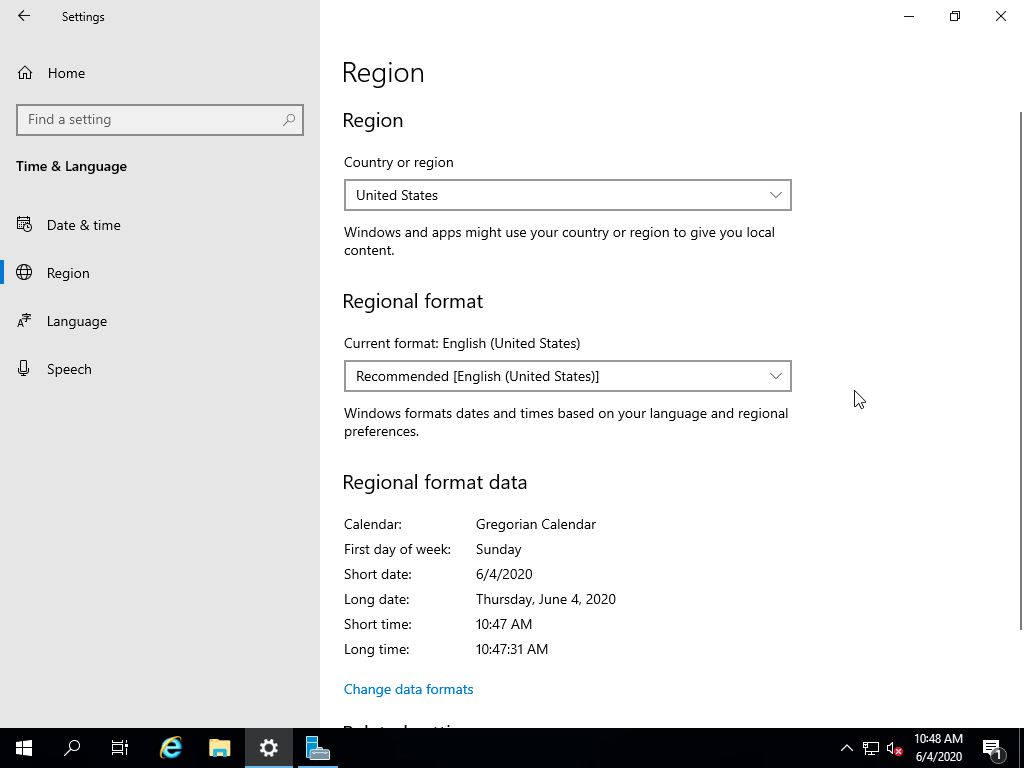Open File Explorer from the taskbar
Image resolution: width=1024 pixels, height=768 pixels.
[220, 747]
